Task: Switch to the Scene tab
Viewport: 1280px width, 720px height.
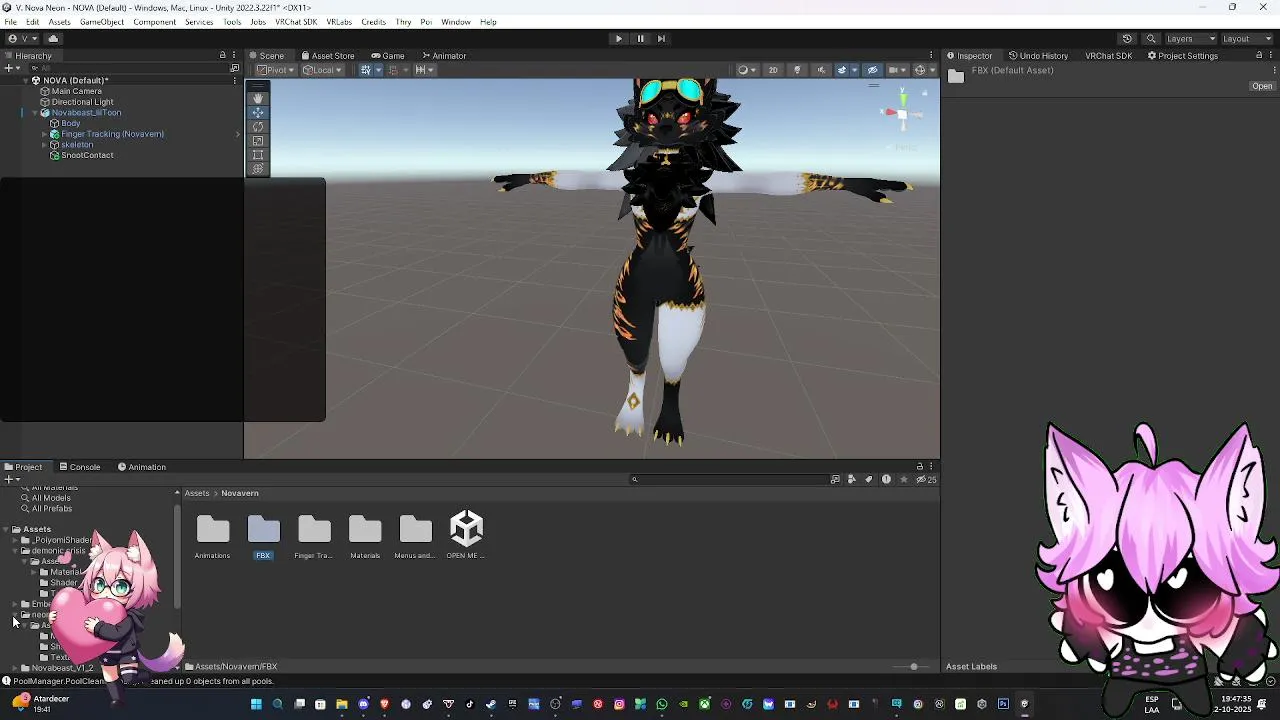Action: [266, 56]
